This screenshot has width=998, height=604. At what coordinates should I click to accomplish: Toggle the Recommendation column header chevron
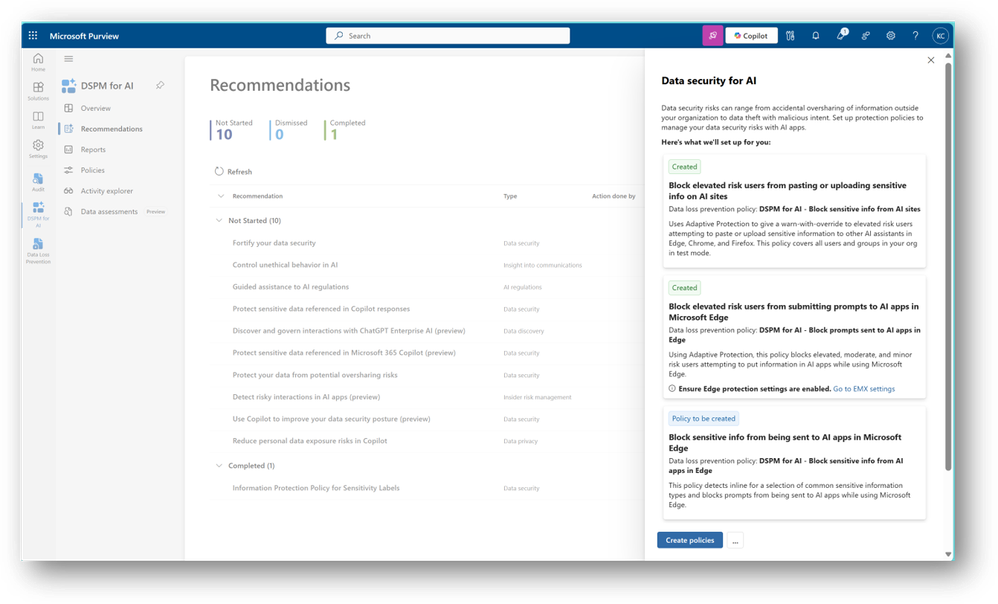(x=221, y=196)
